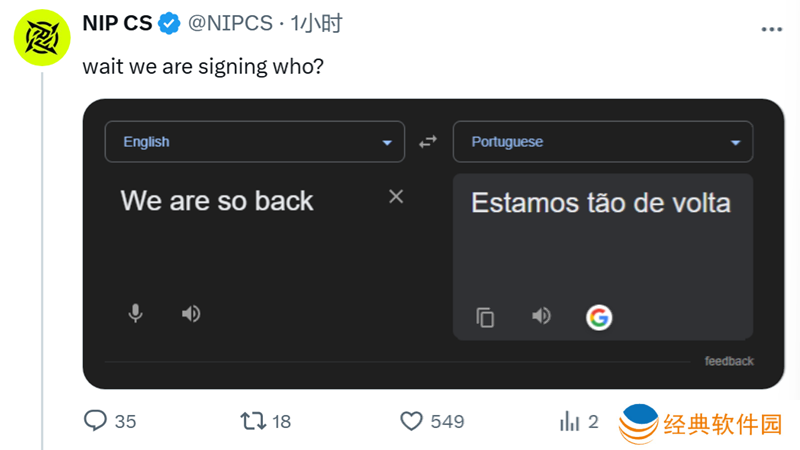Retweet the NIP CS post
Image resolution: width=800 pixels, height=450 pixels.
click(x=253, y=421)
